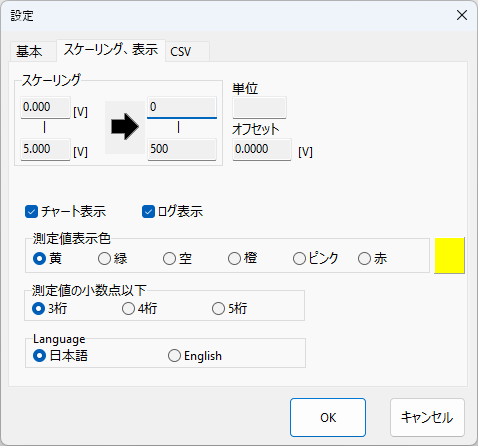Click the 0.000 [V] scaling input field
Image resolution: width=478 pixels, height=446 pixels.
point(45,107)
